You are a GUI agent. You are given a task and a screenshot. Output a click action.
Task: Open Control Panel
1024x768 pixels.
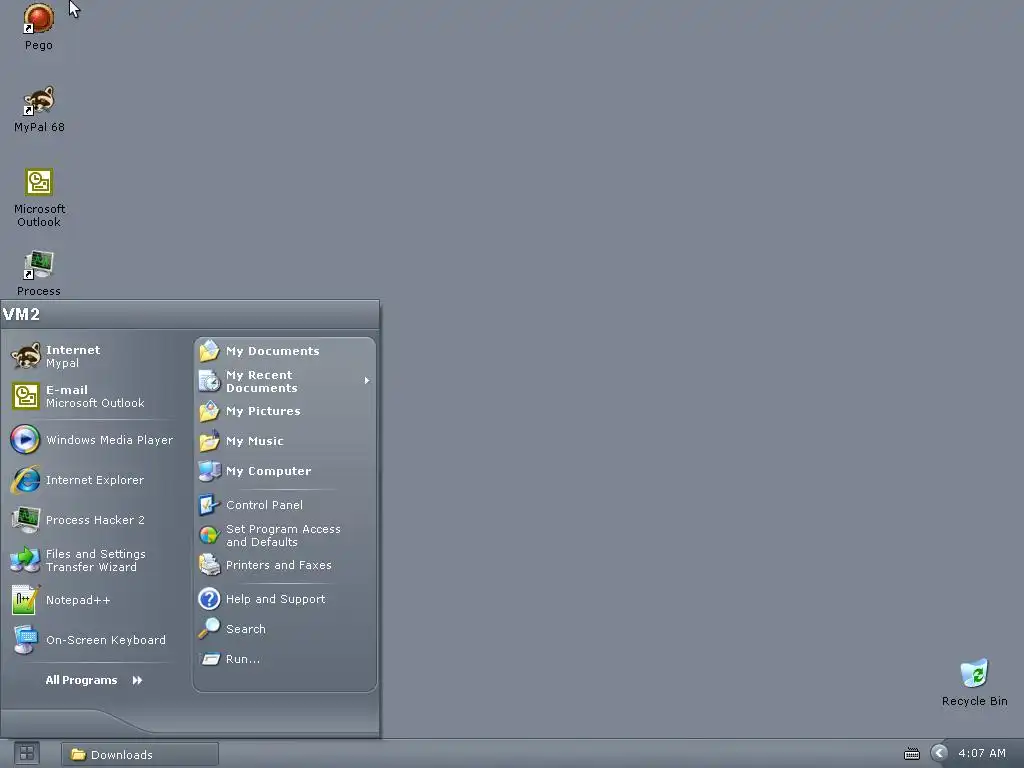point(285,505)
